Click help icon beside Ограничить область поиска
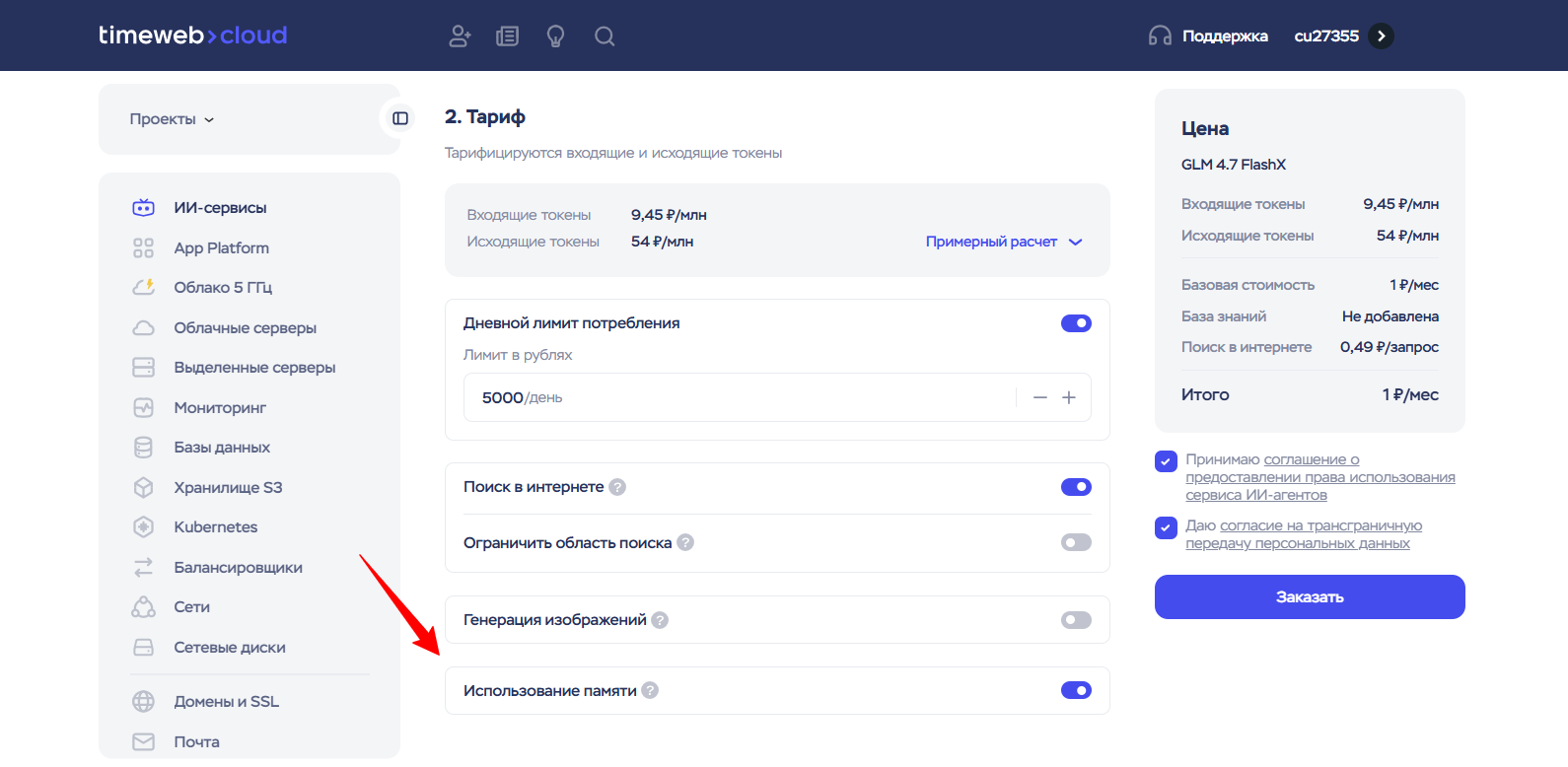Screen dimensions: 1568x767 tap(685, 542)
